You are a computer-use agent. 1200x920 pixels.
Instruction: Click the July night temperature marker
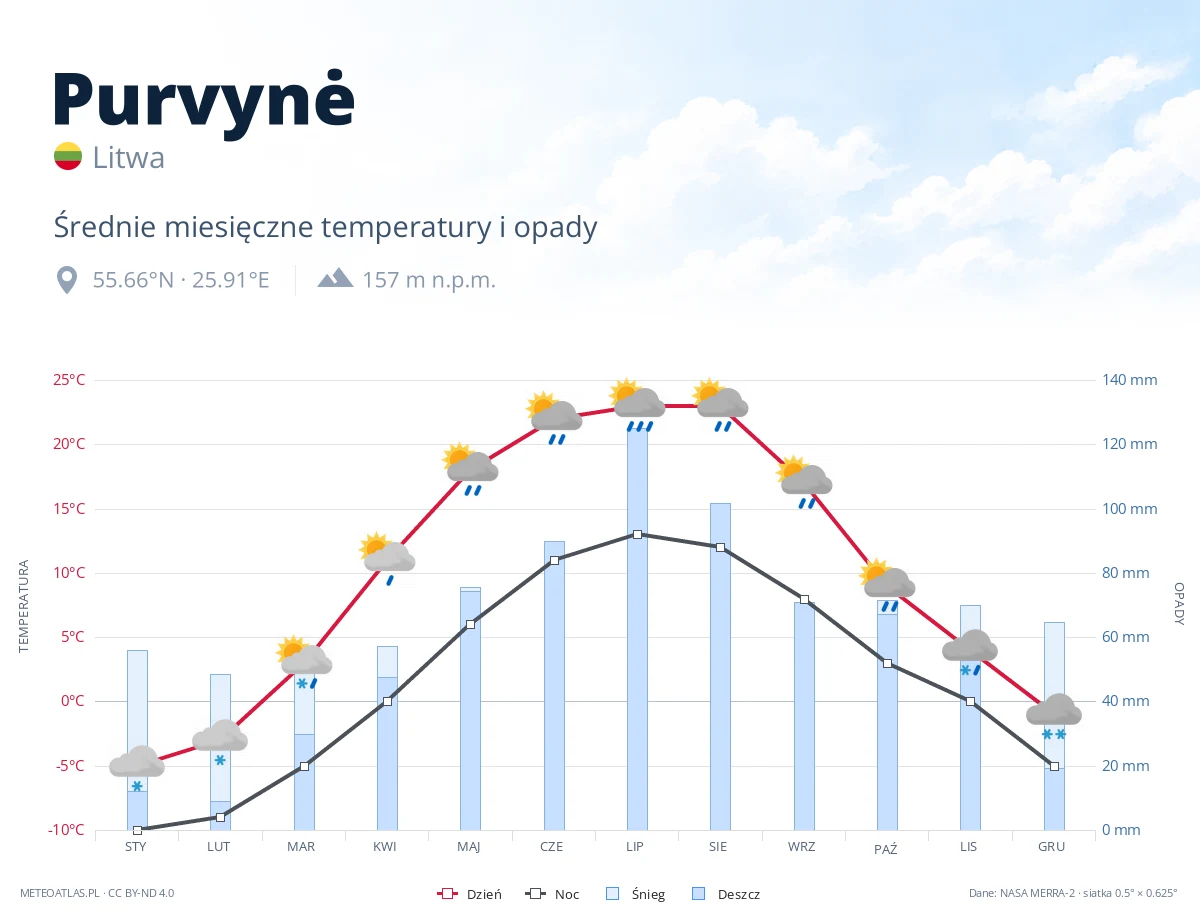pyautogui.click(x=637, y=534)
